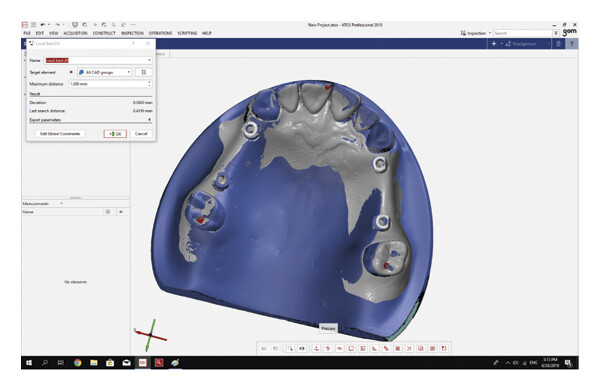Toggle the pin icon in the blue bar
This screenshot has height=391, width=600.
coord(572,44)
